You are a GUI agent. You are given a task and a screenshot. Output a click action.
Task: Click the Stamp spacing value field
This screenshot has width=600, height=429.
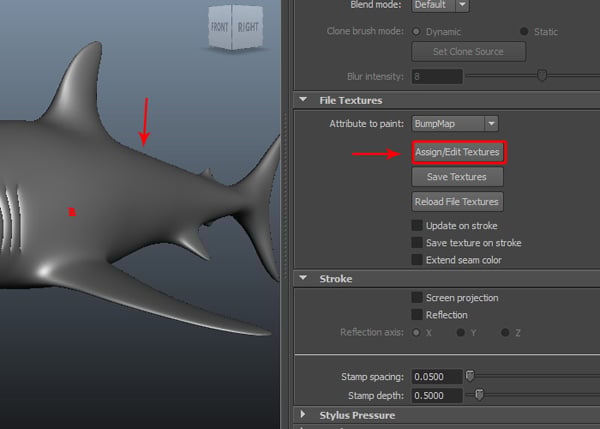(x=437, y=377)
